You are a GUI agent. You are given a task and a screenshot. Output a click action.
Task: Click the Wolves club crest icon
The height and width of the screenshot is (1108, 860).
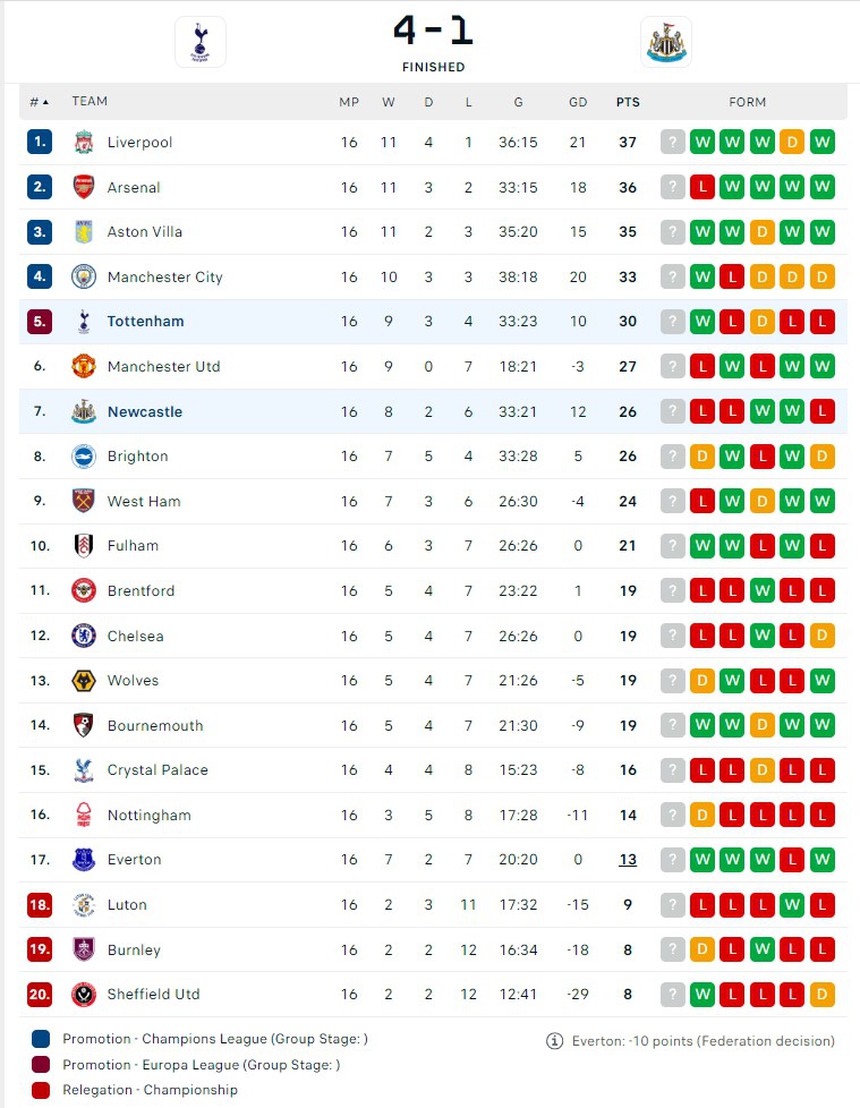[84, 681]
